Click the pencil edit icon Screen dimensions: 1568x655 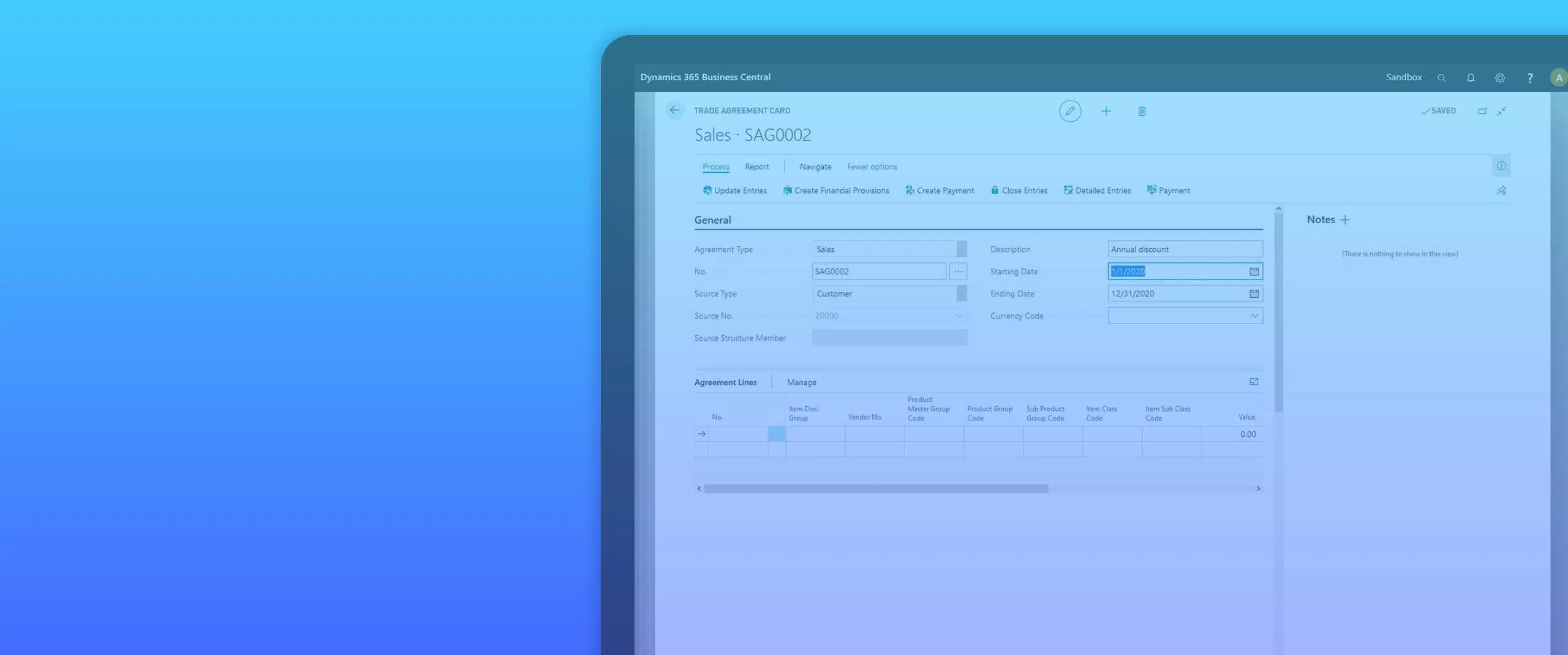pos(1069,111)
